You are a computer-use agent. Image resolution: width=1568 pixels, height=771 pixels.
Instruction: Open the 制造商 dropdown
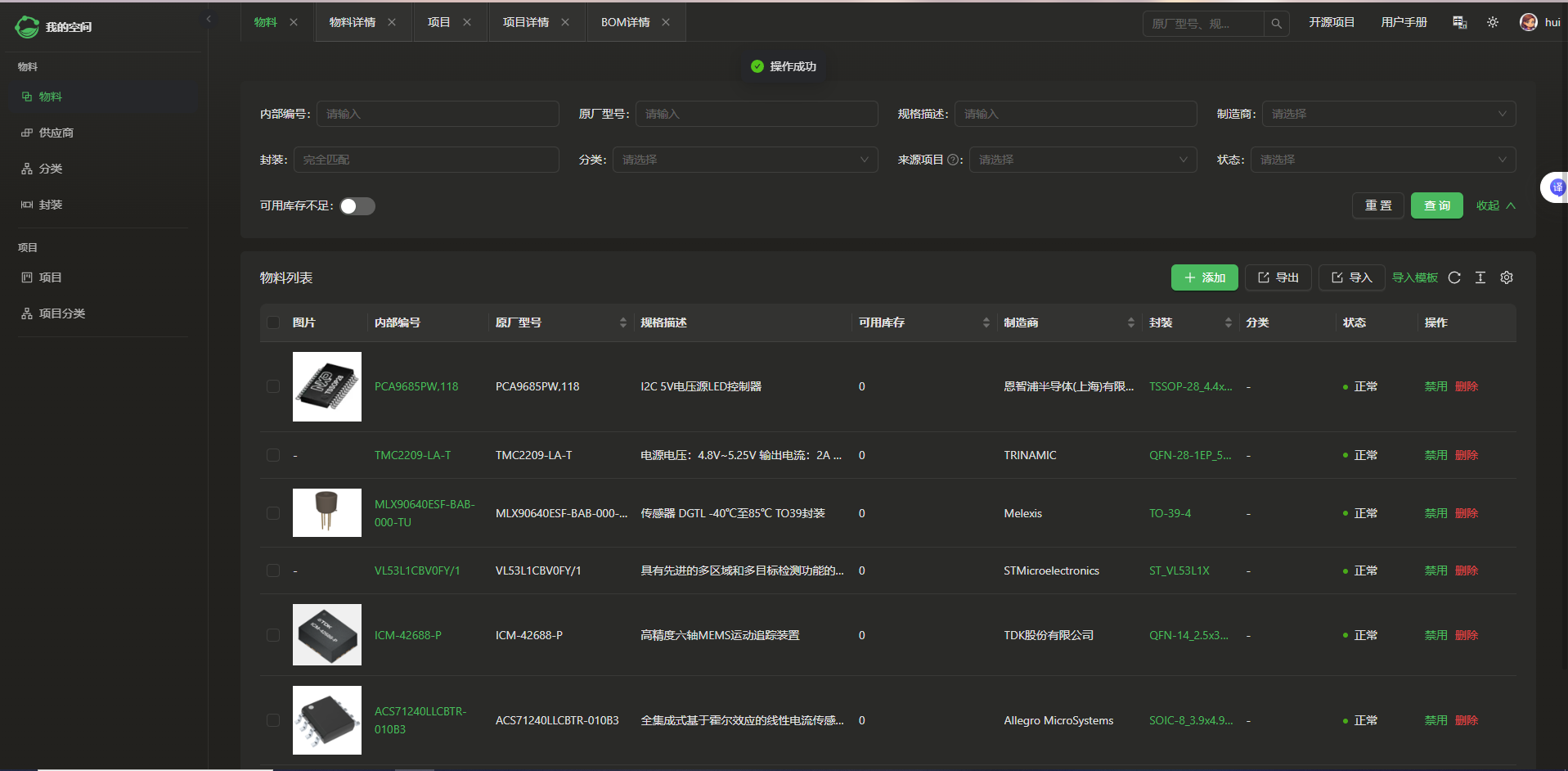pos(1389,114)
